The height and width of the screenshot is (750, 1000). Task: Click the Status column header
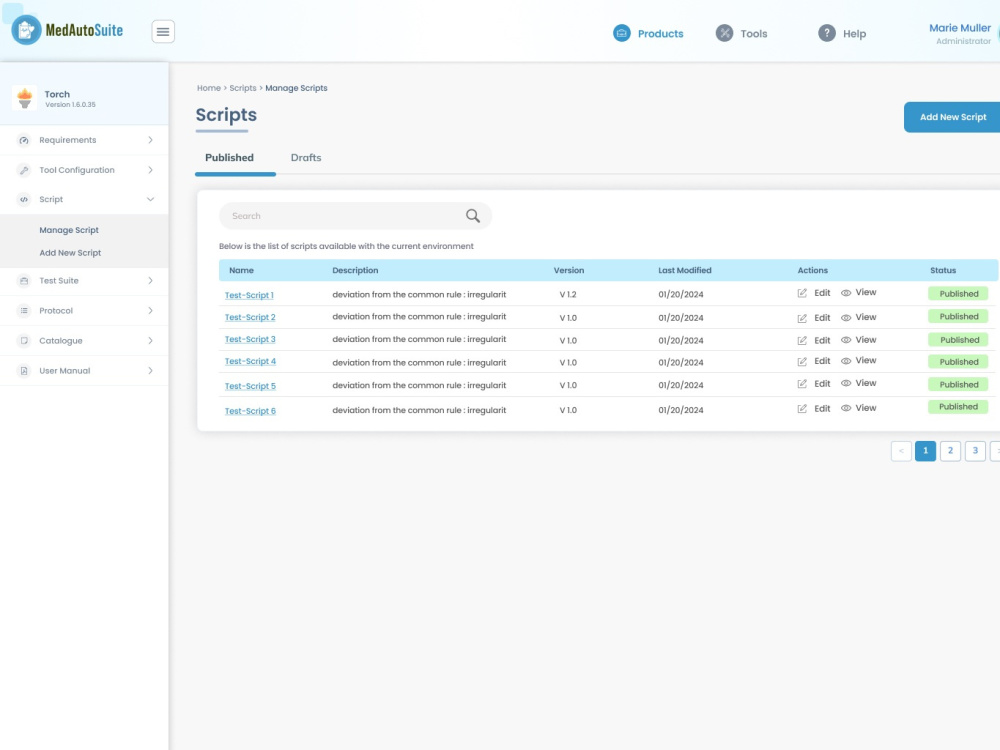[943, 270]
